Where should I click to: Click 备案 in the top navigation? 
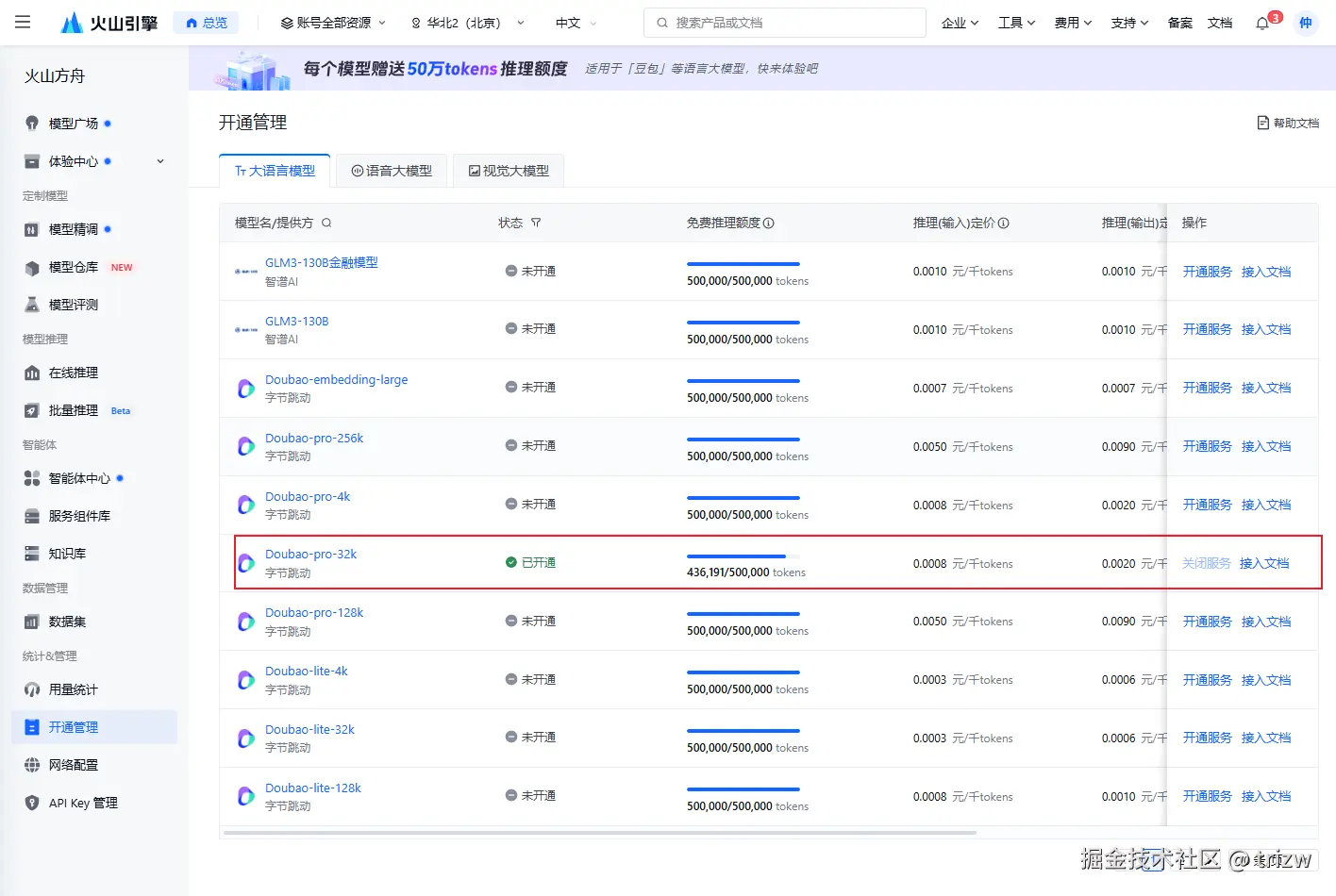click(x=1180, y=23)
